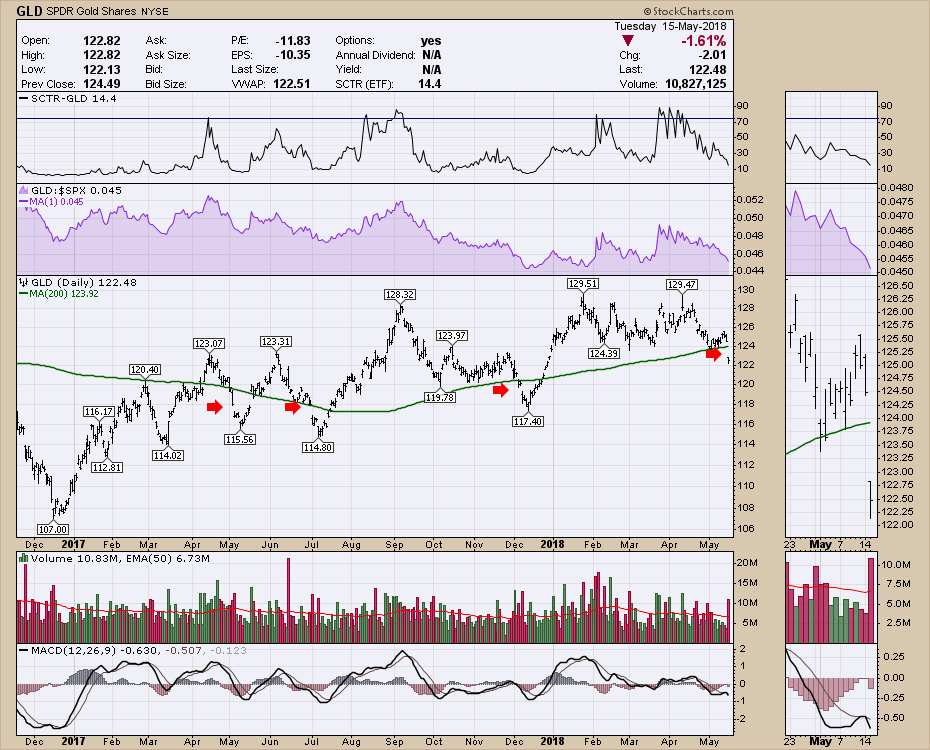
Task: Click the 116.17 price label
Action: (x=98, y=412)
